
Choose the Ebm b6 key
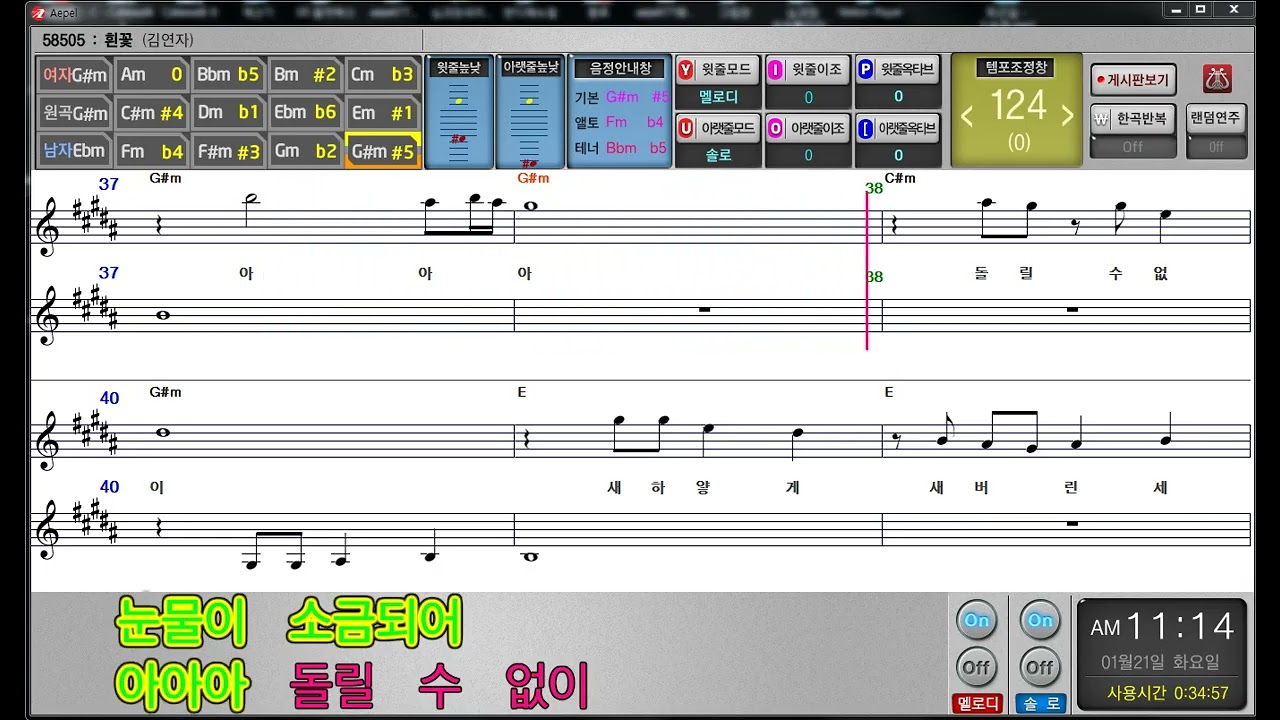(x=305, y=113)
